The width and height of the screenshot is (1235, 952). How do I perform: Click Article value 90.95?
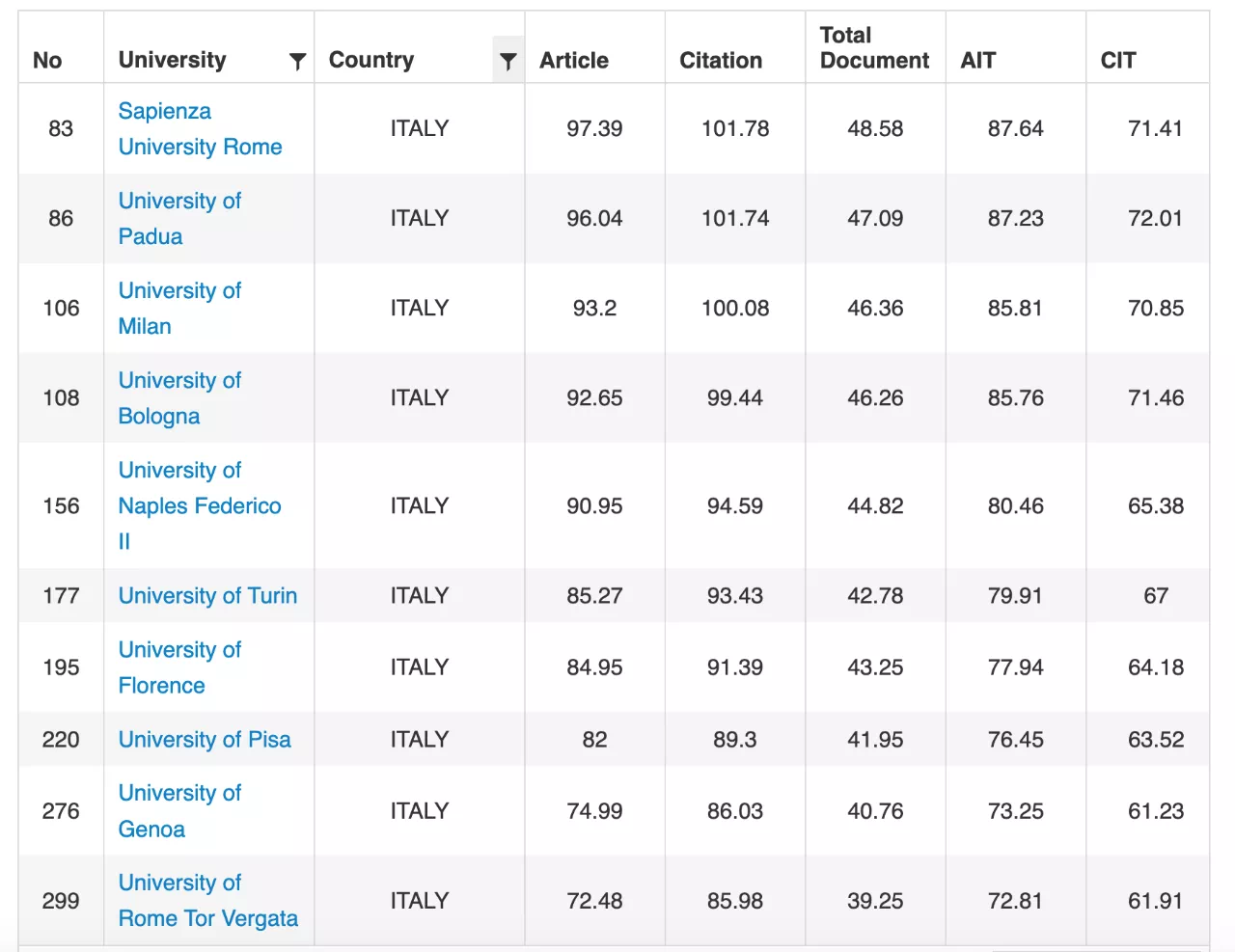[594, 505]
